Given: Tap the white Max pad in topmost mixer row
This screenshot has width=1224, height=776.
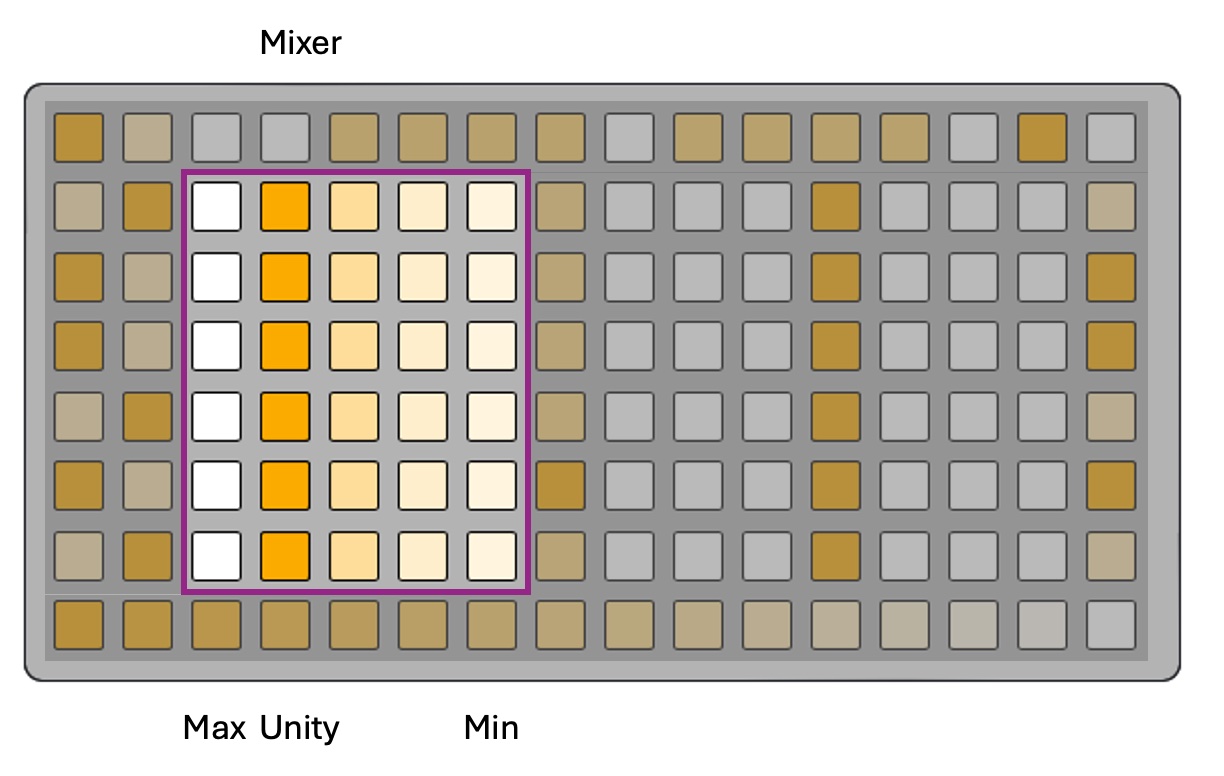Looking at the screenshot, I should click(217, 207).
